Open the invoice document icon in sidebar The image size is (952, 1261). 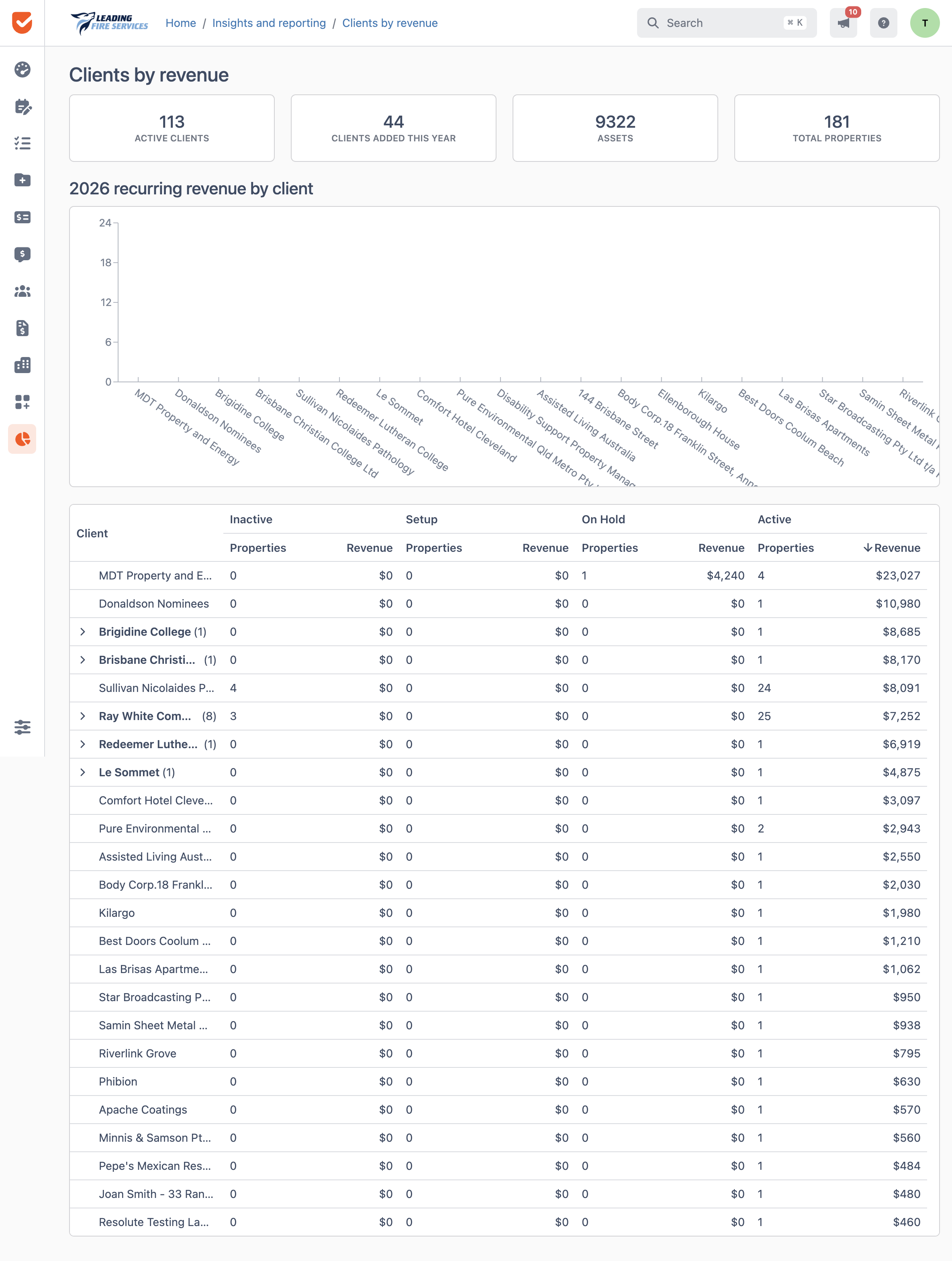pyautogui.click(x=22, y=329)
